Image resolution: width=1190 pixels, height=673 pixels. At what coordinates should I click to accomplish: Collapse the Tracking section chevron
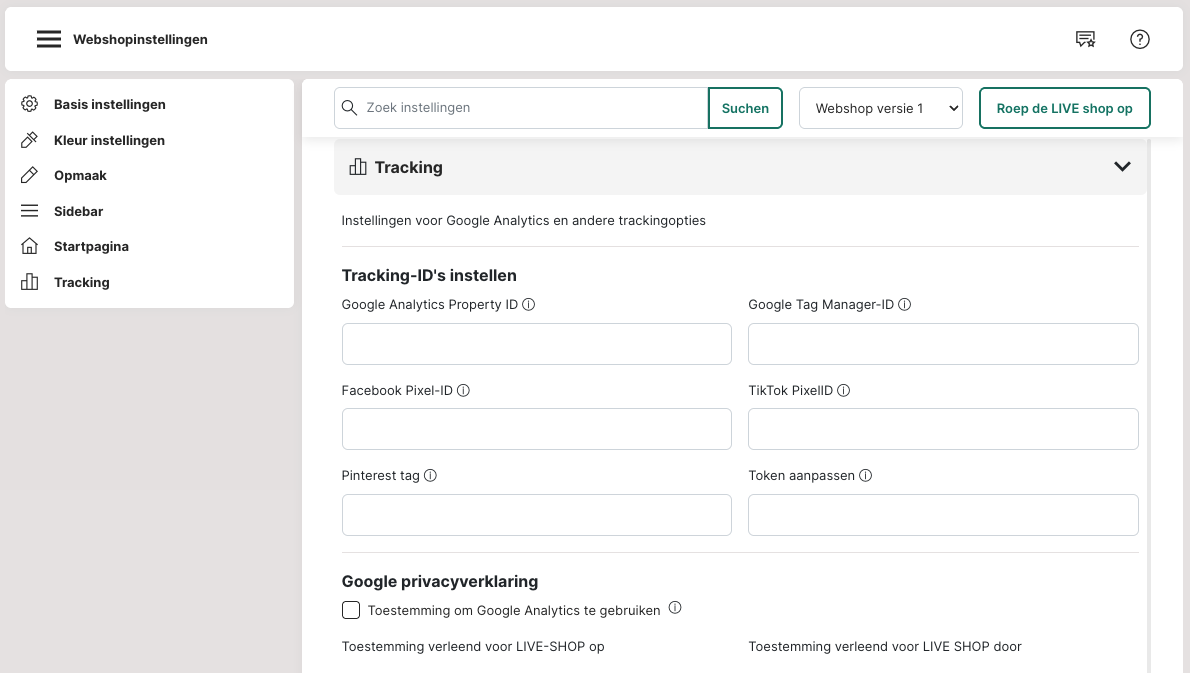pyautogui.click(x=1122, y=167)
